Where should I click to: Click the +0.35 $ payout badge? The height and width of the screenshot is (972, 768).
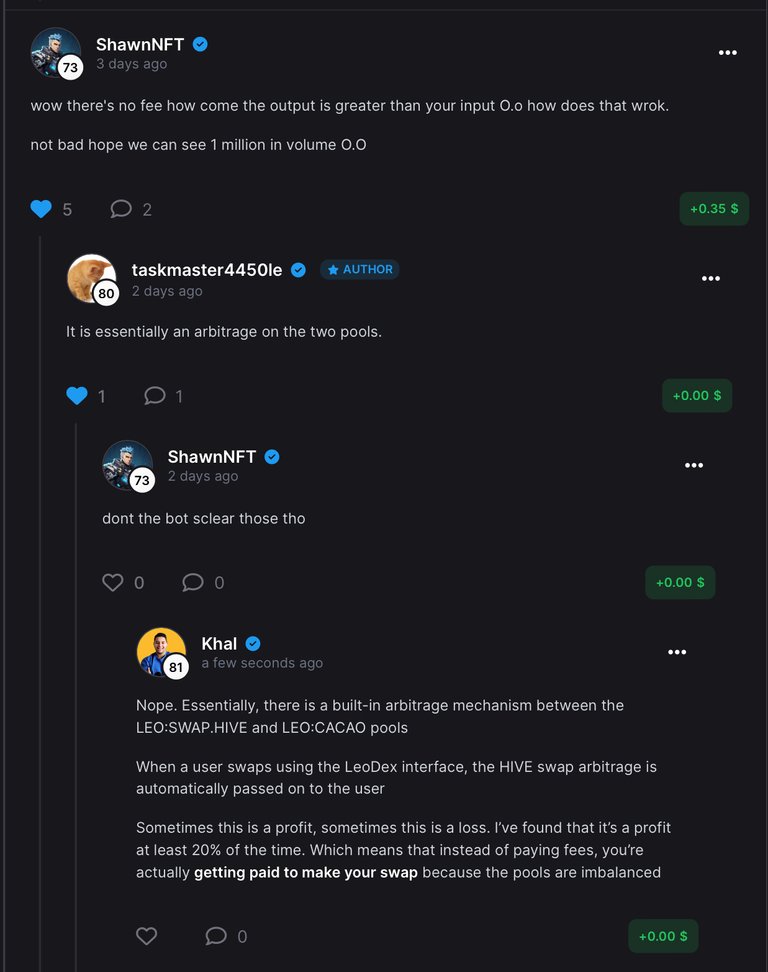(x=714, y=209)
